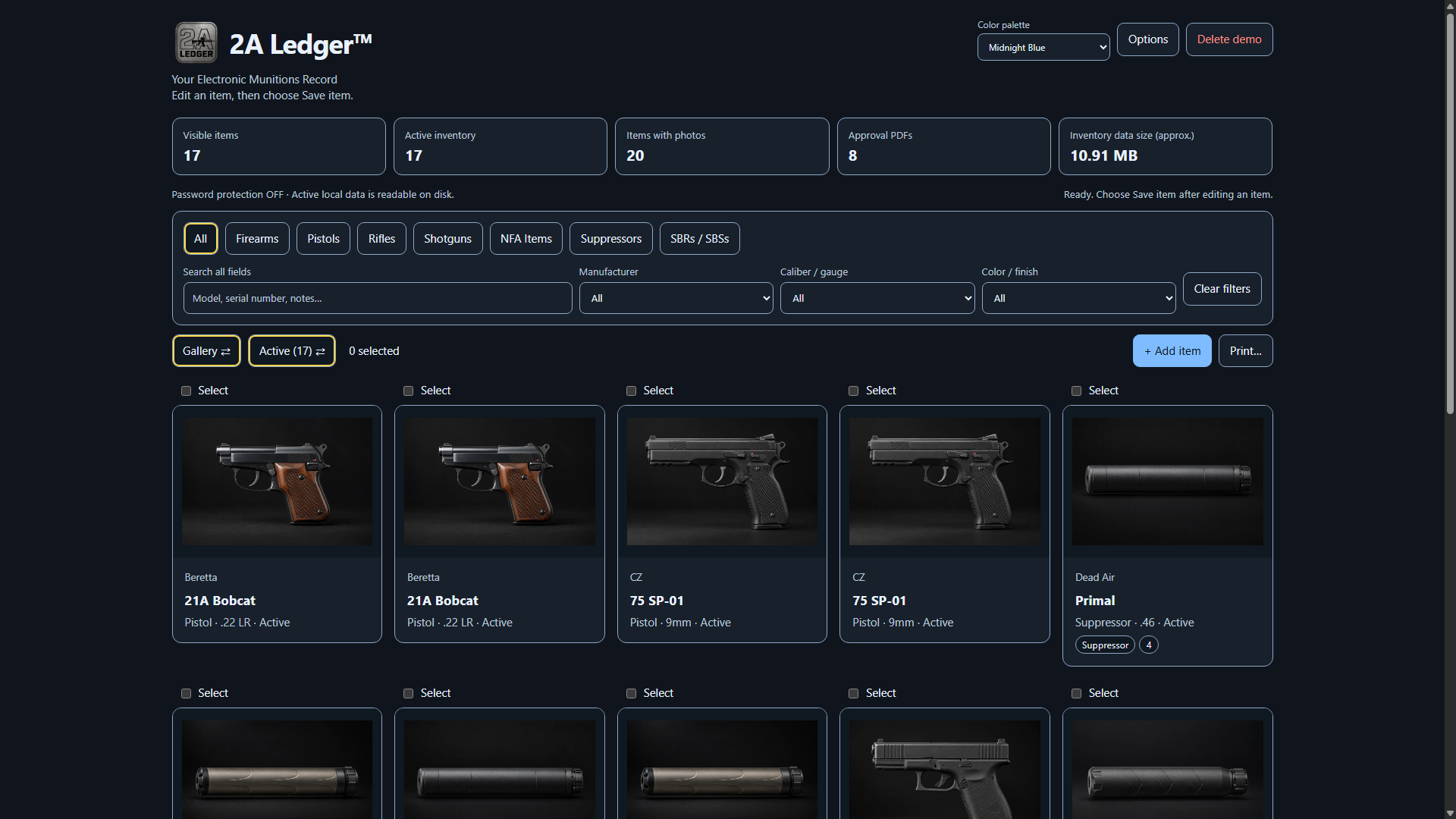Click the Primal model name text
This screenshot has width=1456, height=819.
pyautogui.click(x=1094, y=601)
